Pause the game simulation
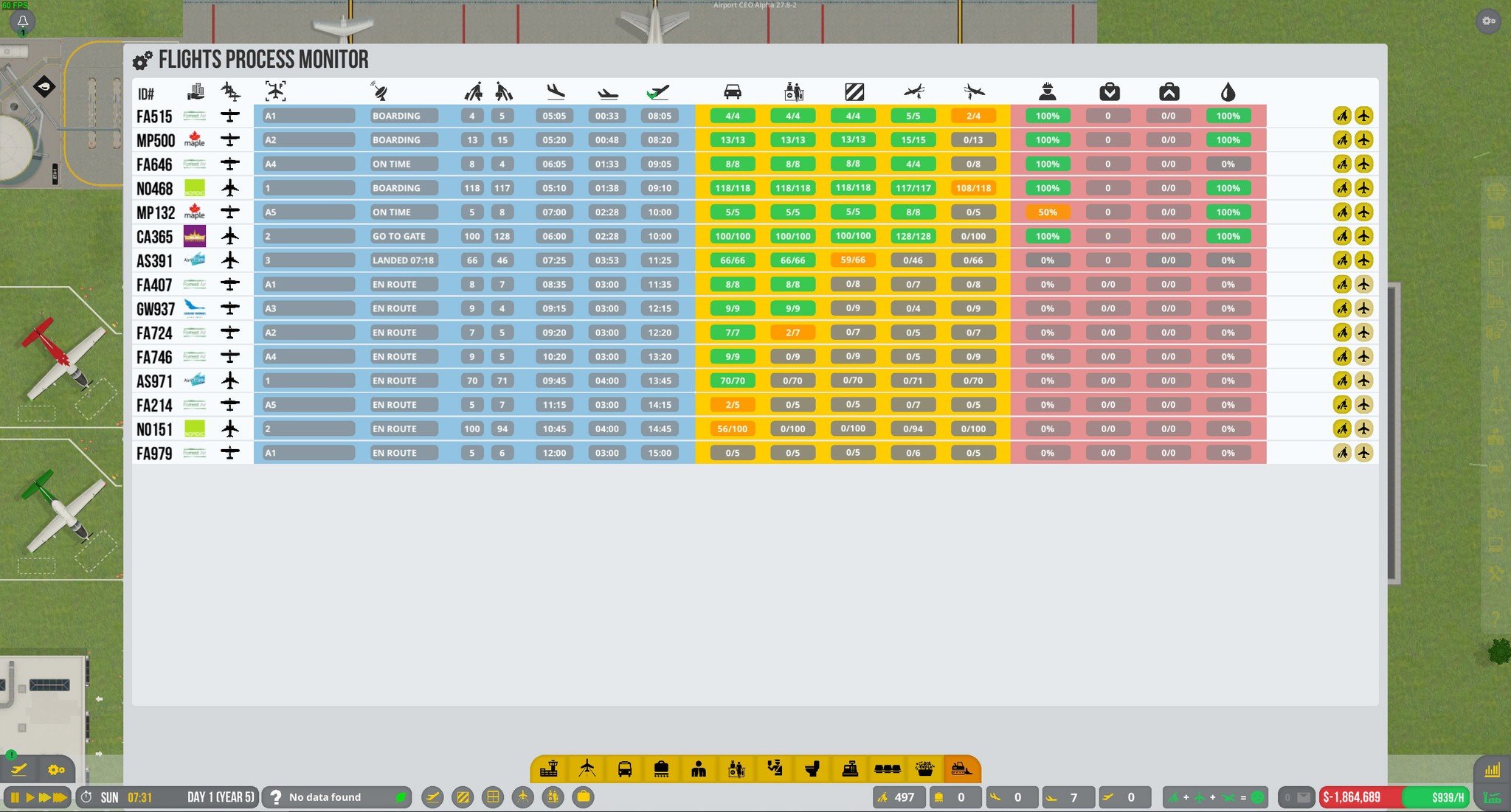The image size is (1511, 812). click(15, 797)
